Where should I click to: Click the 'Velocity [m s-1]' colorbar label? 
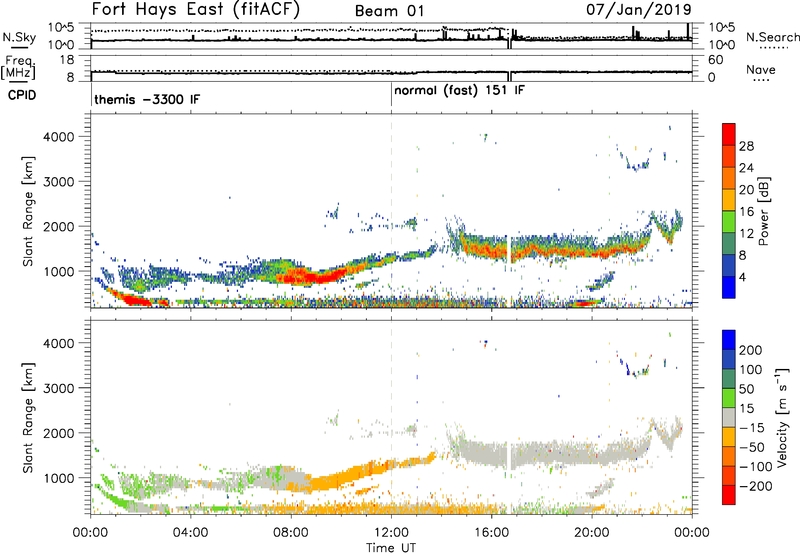click(x=781, y=417)
